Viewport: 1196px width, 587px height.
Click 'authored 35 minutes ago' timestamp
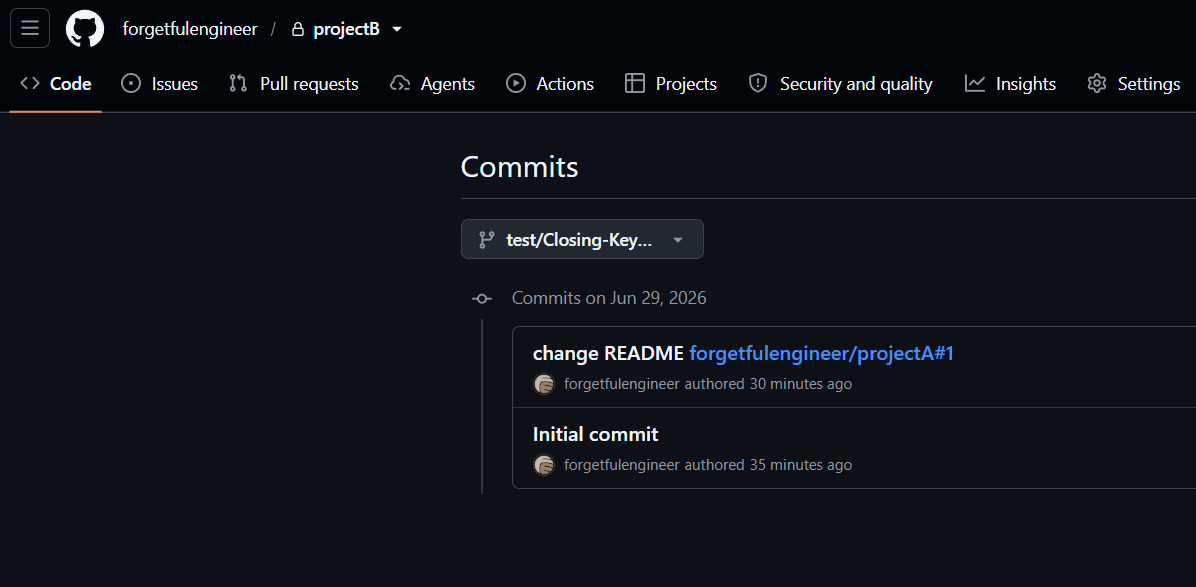(768, 465)
